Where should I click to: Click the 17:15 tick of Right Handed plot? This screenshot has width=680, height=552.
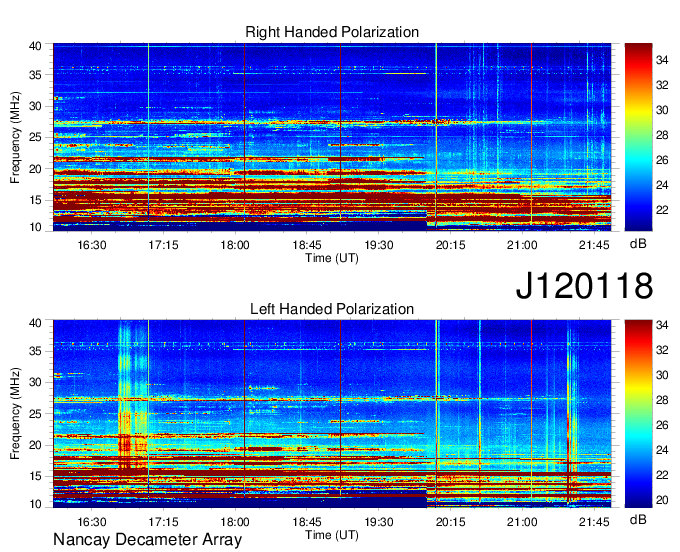(163, 245)
